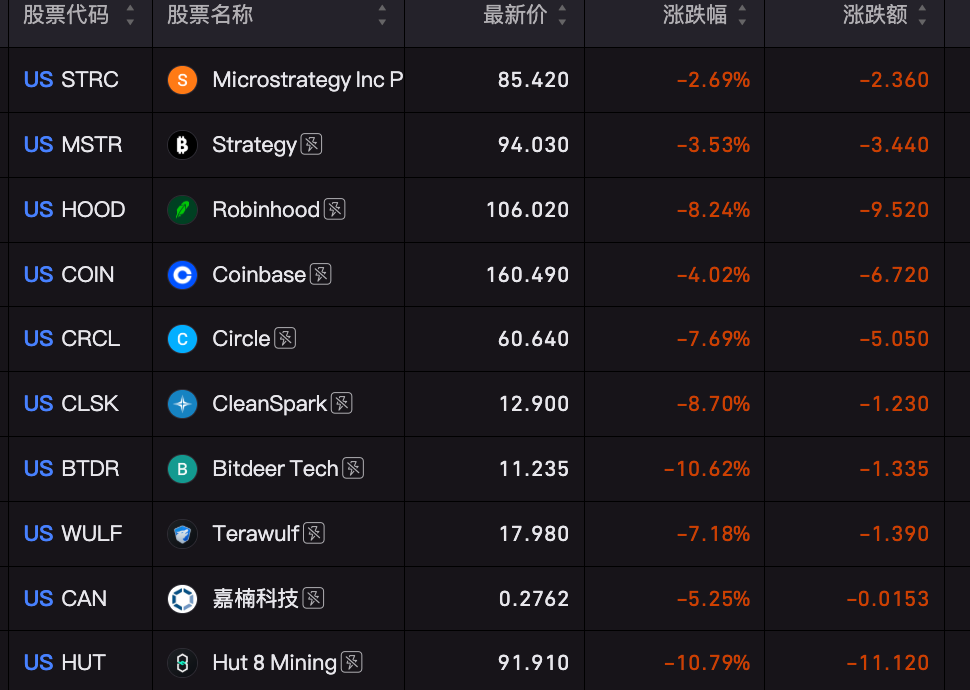This screenshot has width=970, height=690.
Task: Open the US CAN ticker row
Action: pos(485,598)
